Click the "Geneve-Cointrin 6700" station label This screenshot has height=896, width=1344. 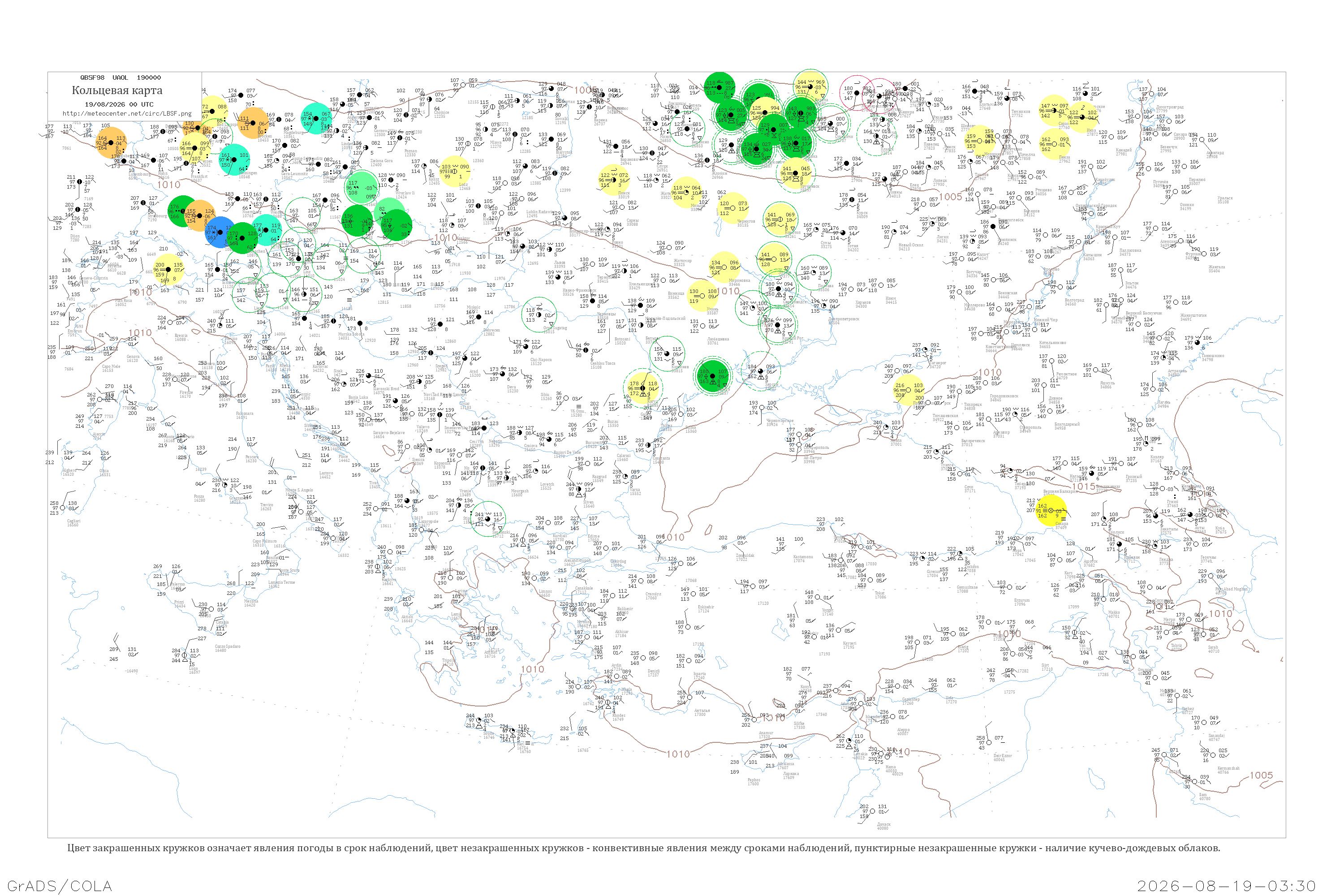(93, 280)
